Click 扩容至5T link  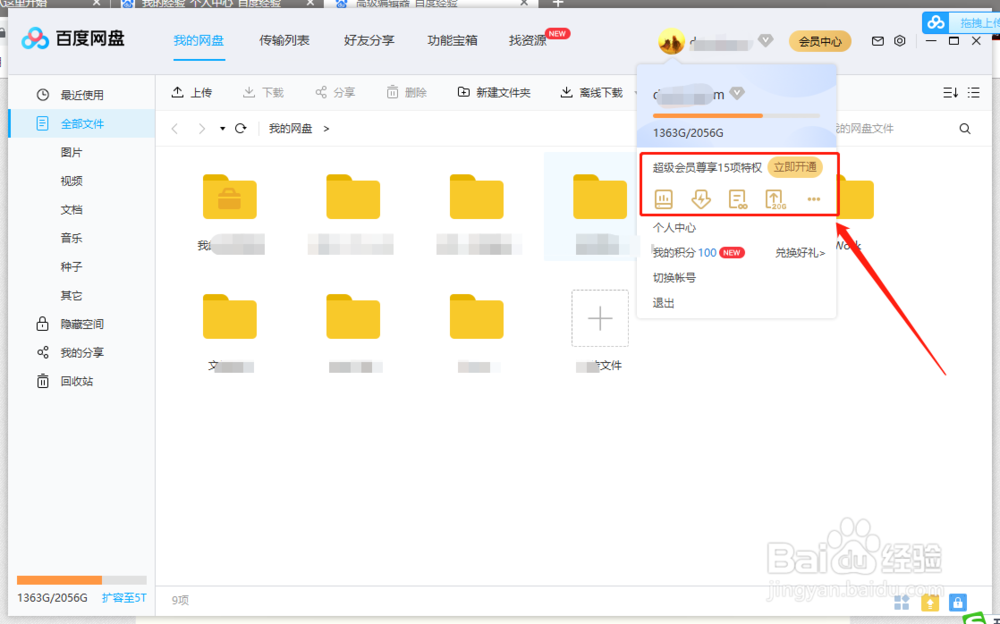click(x=124, y=598)
